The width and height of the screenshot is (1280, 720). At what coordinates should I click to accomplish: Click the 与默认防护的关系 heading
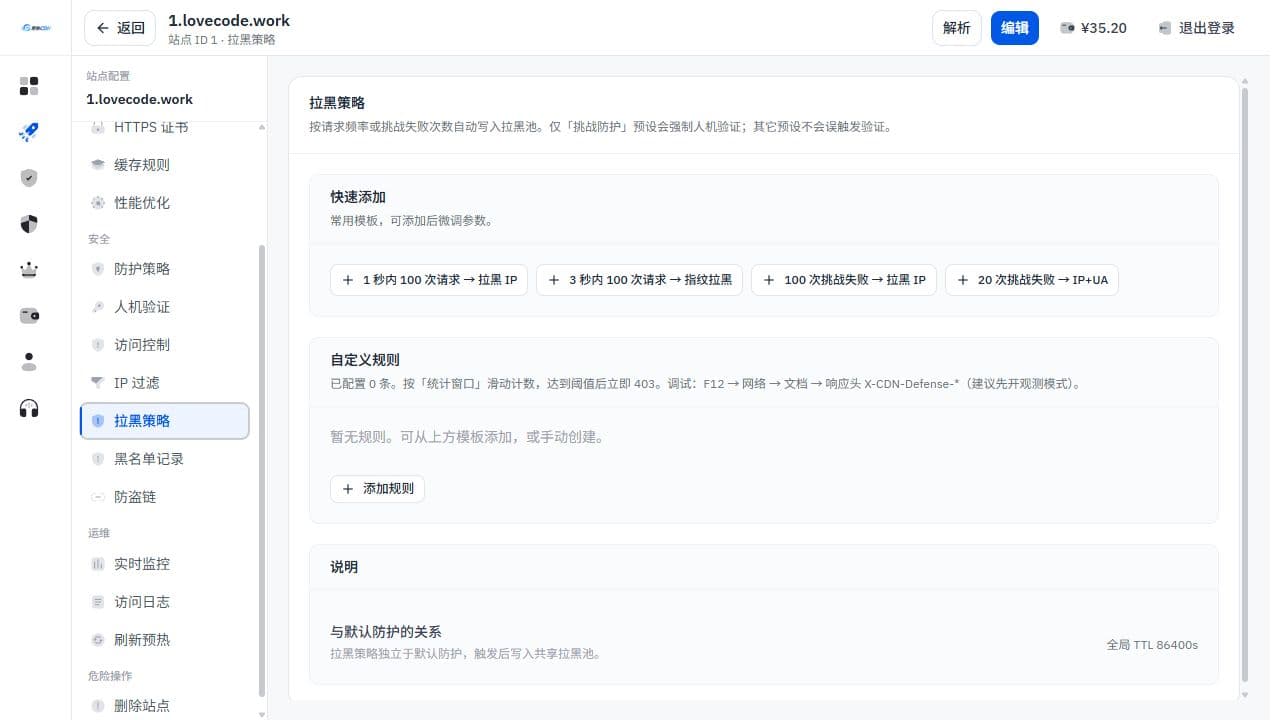click(386, 632)
